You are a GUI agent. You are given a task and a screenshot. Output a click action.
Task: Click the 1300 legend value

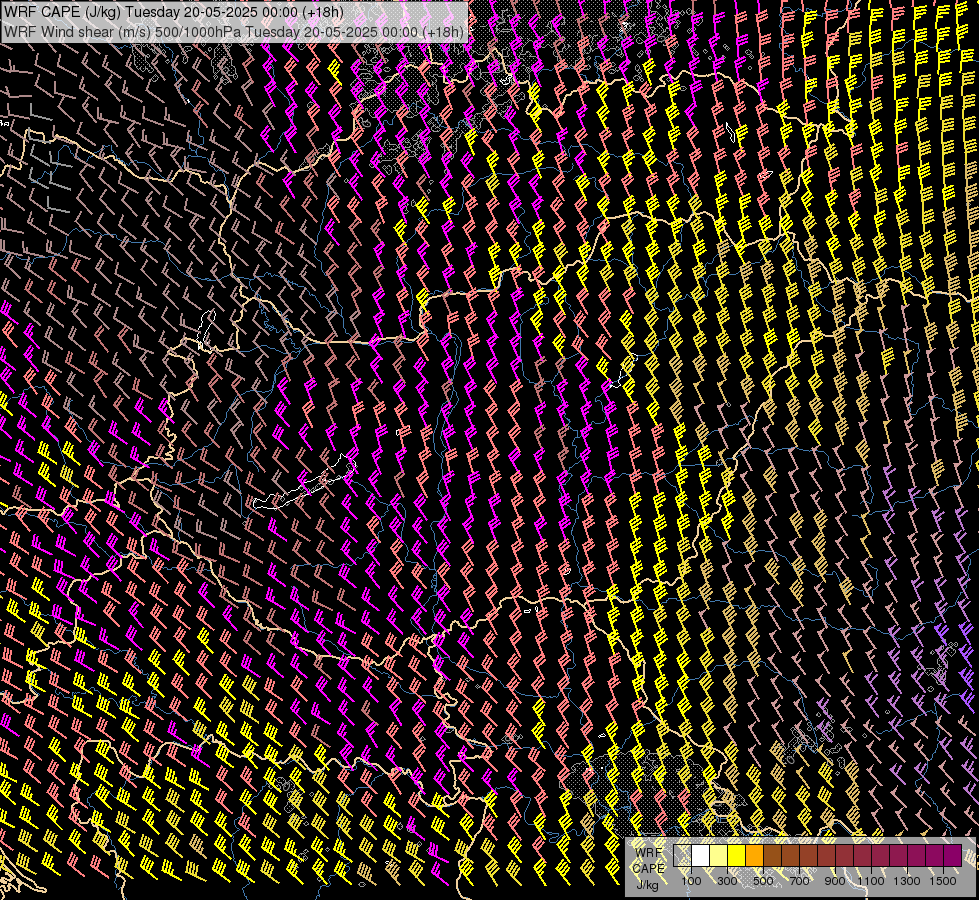pyautogui.click(x=907, y=881)
